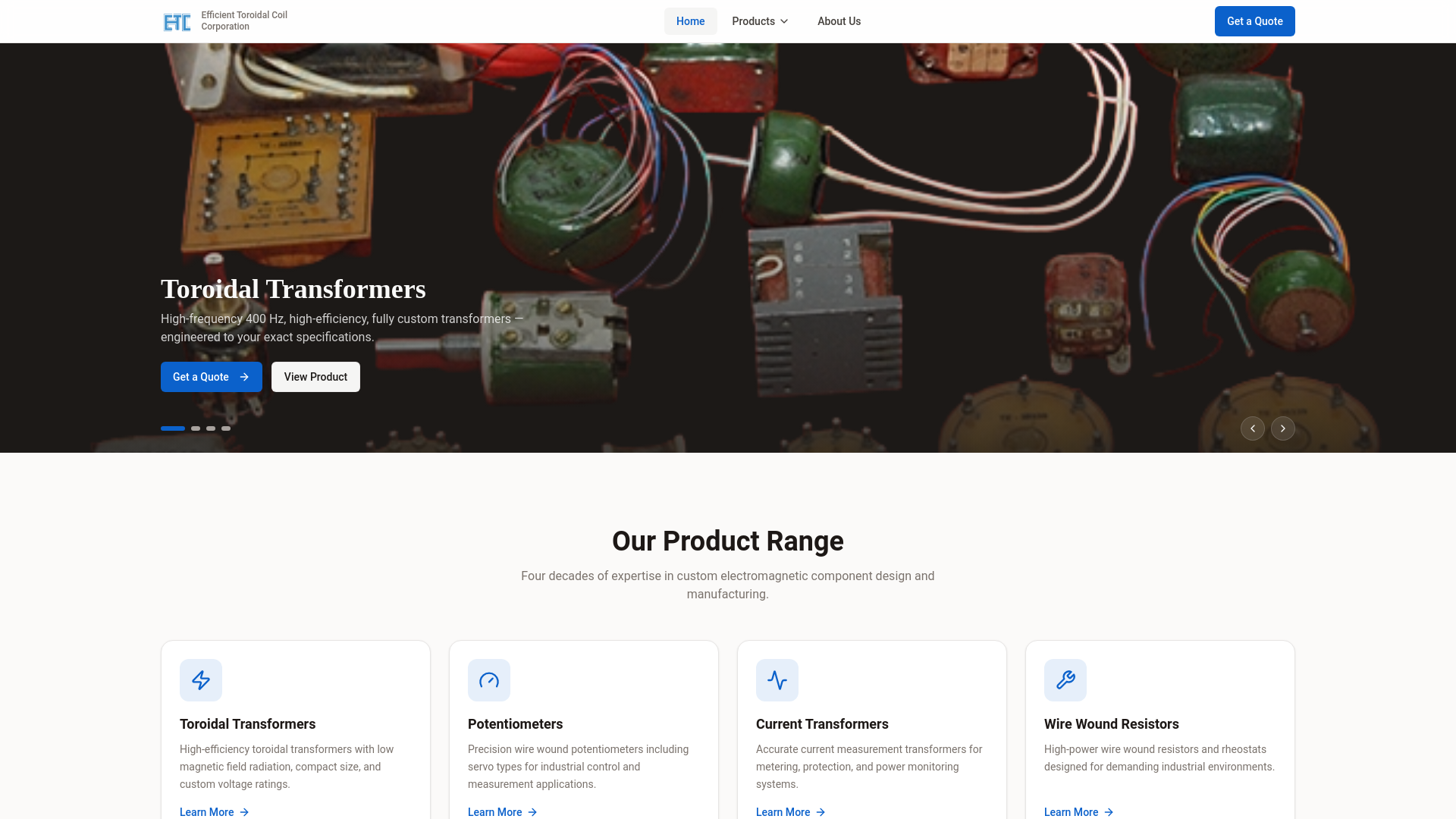Open the Home navigation tab
Viewport: 1456px width, 819px height.
coord(691,21)
